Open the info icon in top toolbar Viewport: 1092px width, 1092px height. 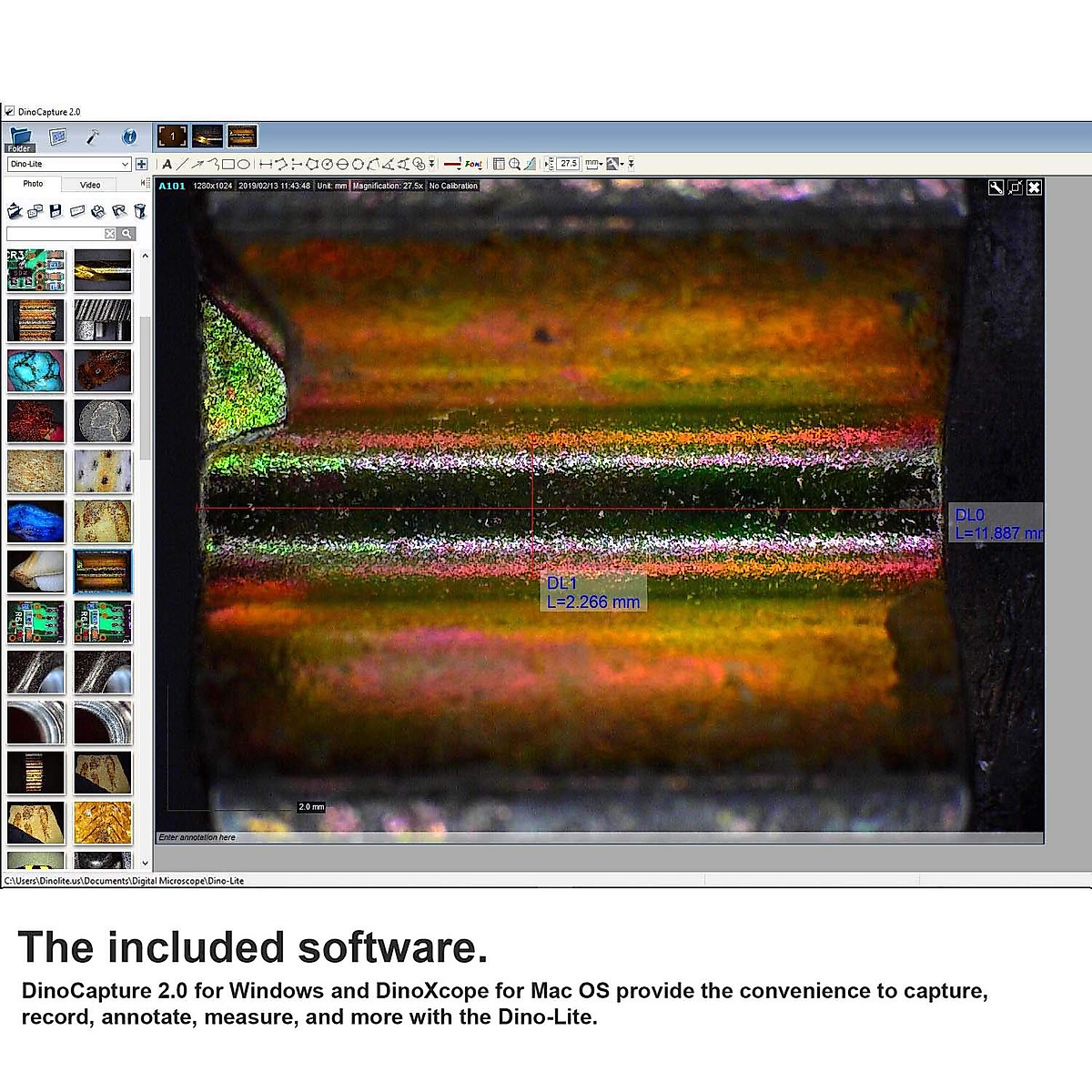pyautogui.click(x=129, y=137)
